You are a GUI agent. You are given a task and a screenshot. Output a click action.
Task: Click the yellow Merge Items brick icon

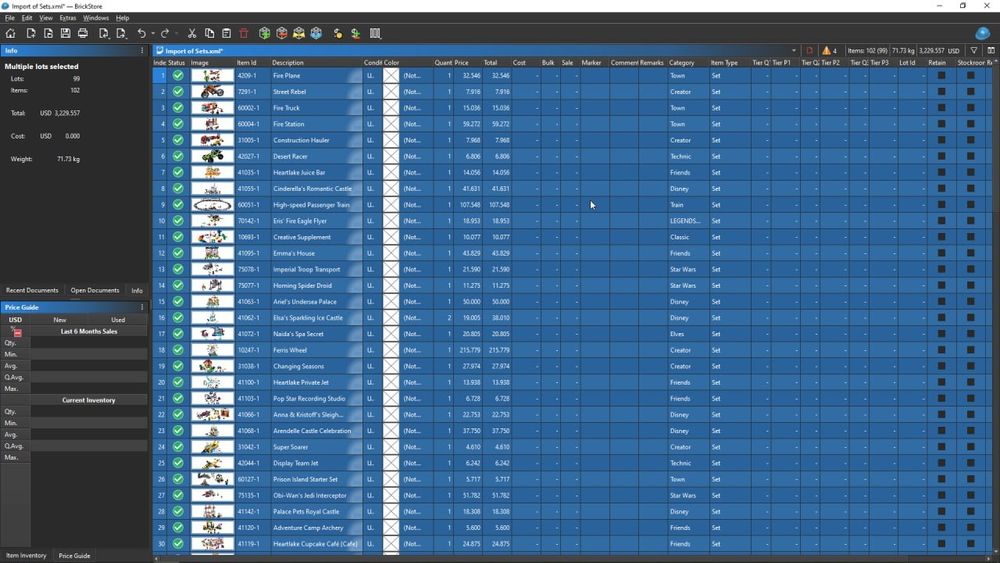click(298, 33)
